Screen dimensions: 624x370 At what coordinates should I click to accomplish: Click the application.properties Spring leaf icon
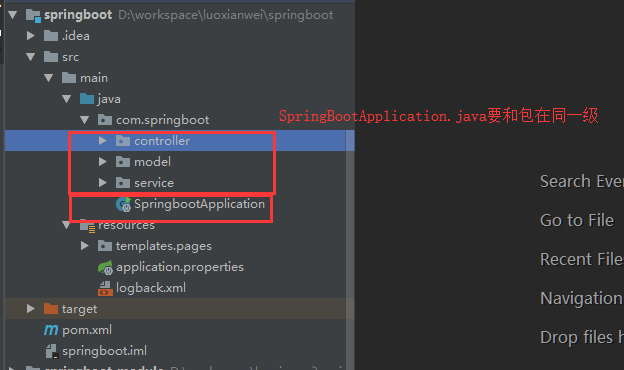tap(105, 267)
